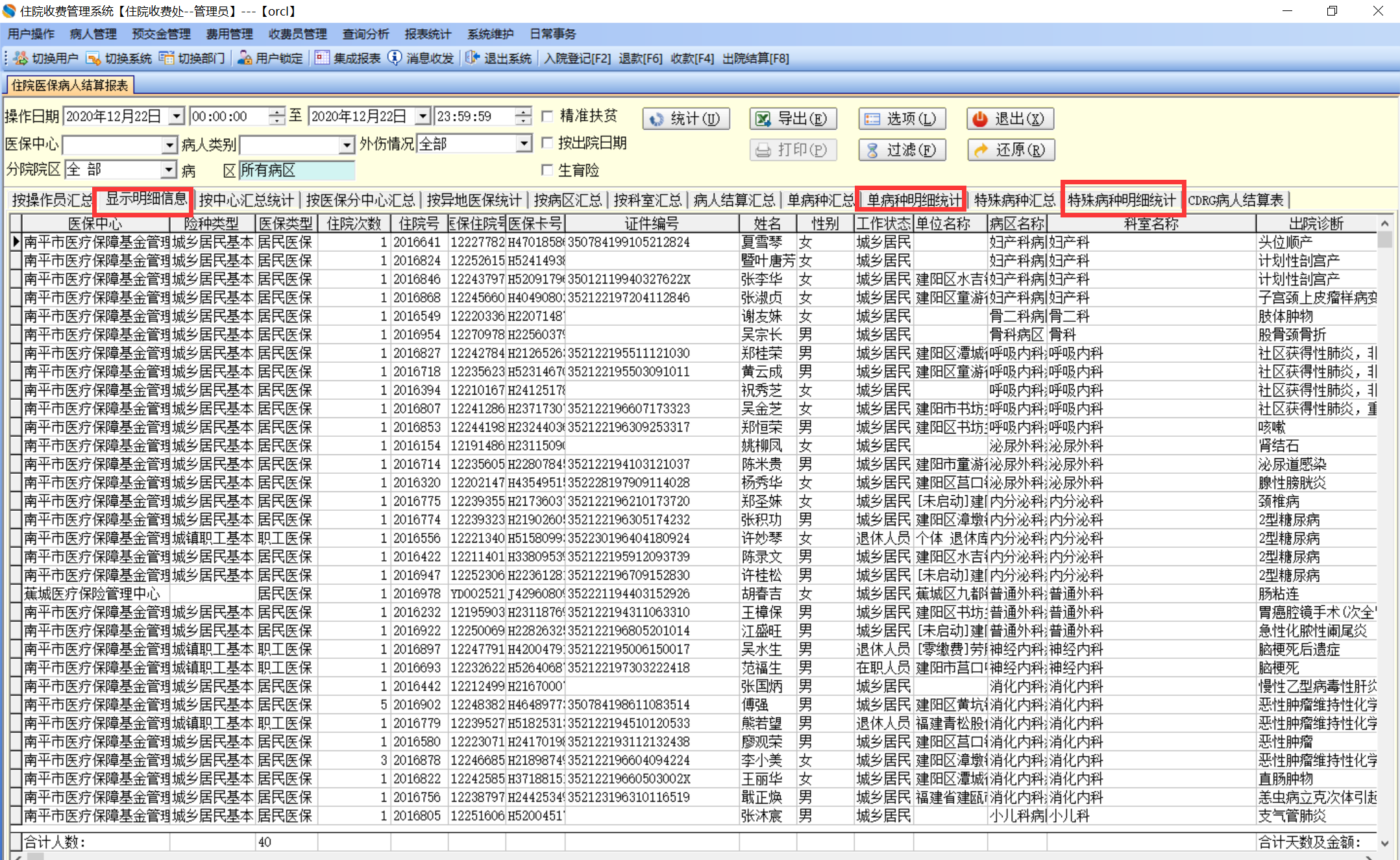
Task: Click the 退出系统 exit system icon
Action: click(x=473, y=58)
